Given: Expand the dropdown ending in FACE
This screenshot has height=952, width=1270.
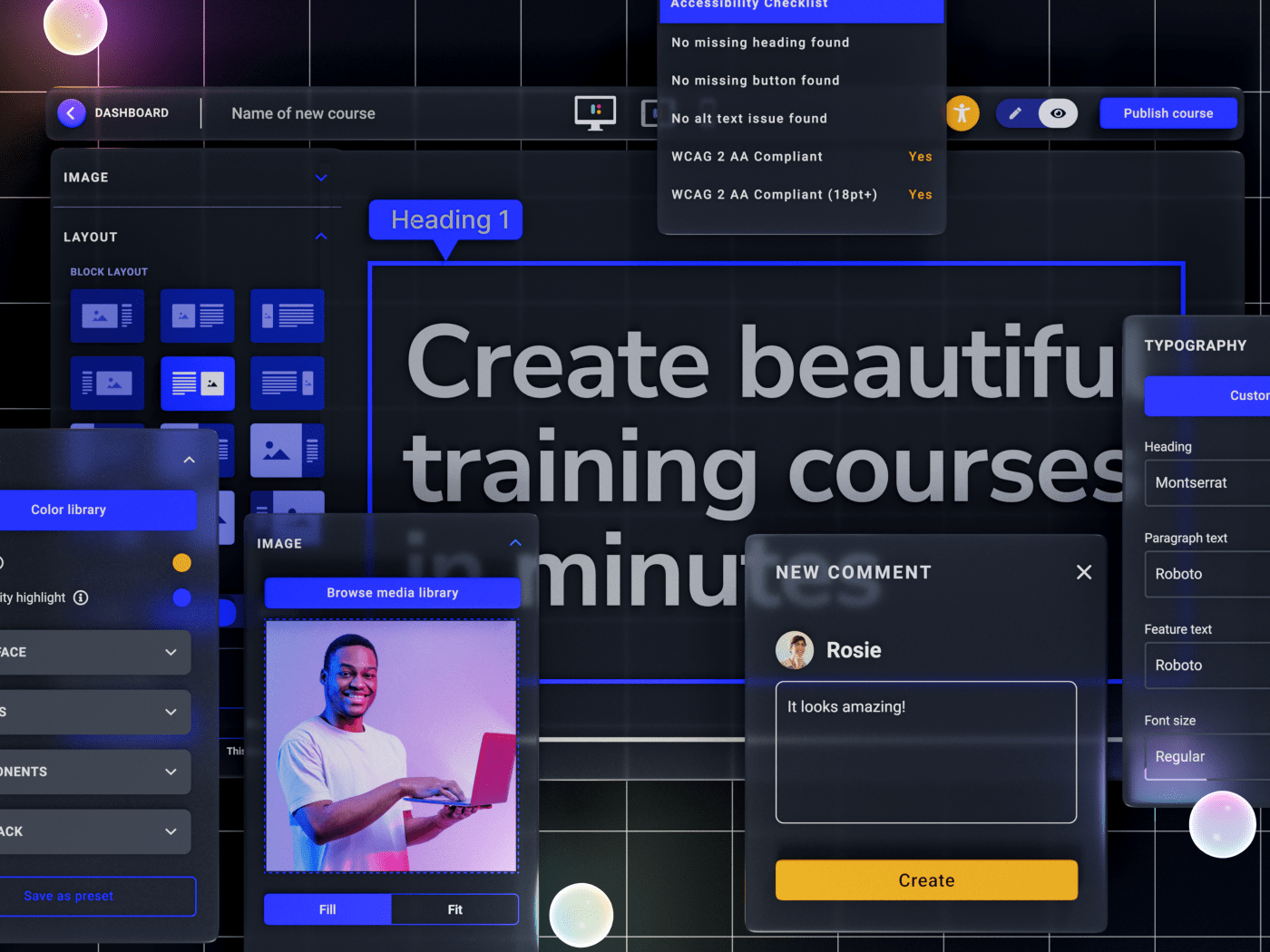Looking at the screenshot, I should click(x=95, y=652).
